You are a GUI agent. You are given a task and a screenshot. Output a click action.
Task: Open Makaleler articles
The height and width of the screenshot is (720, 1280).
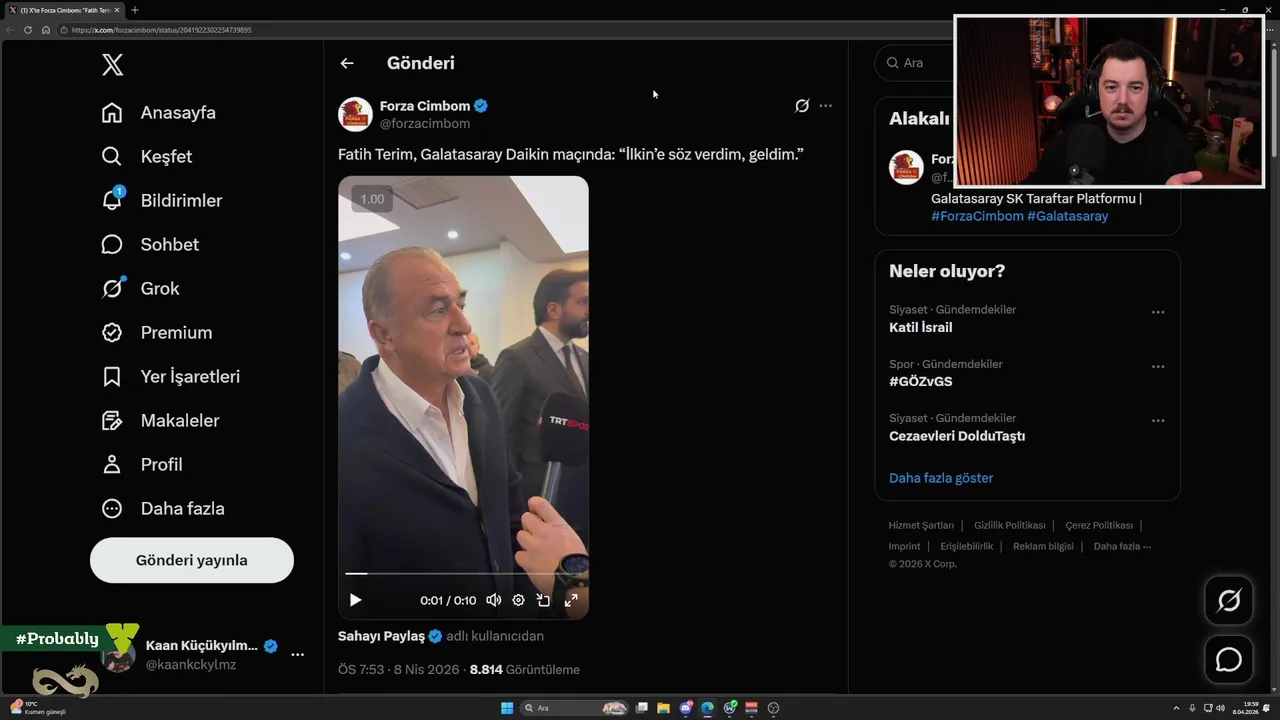[160, 421]
